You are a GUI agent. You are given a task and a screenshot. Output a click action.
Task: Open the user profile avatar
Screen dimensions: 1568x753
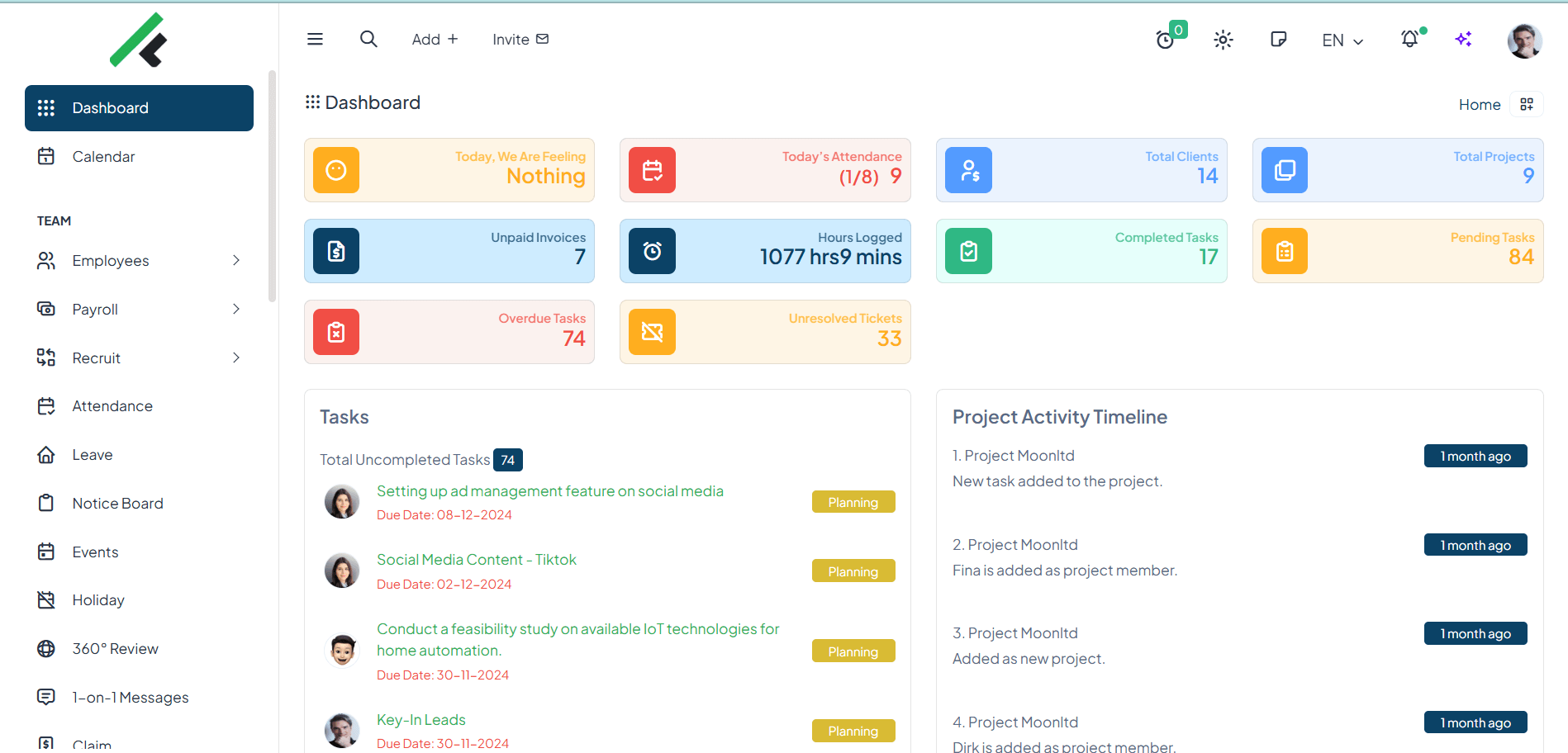(1524, 40)
